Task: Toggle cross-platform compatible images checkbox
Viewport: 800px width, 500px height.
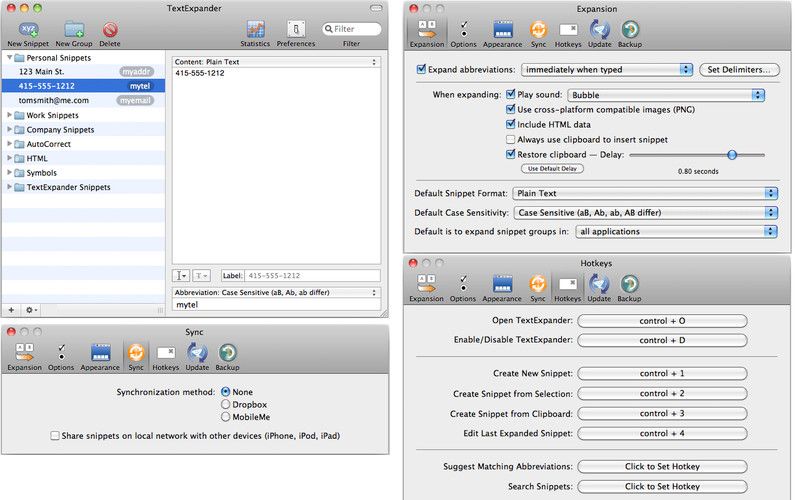Action: tap(510, 109)
